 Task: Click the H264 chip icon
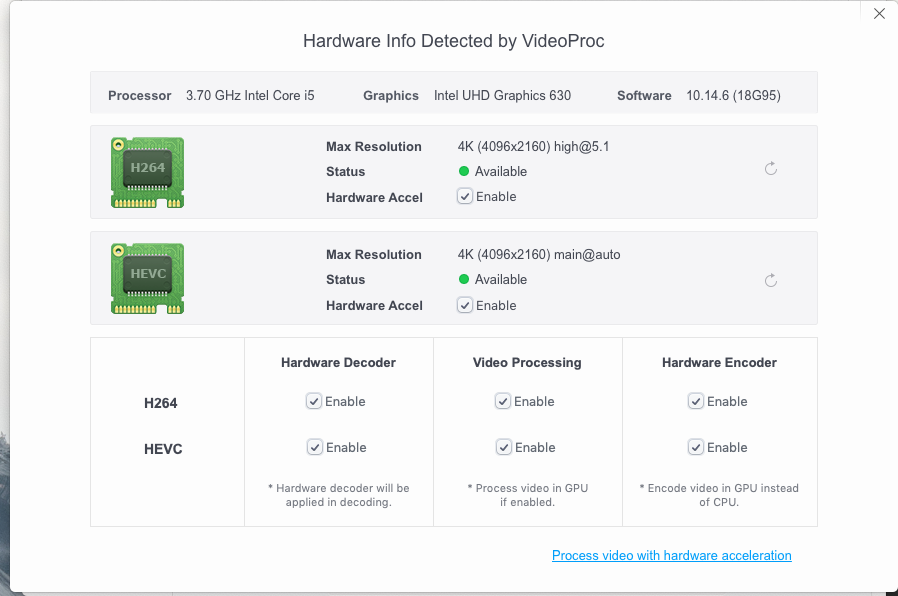click(147, 172)
